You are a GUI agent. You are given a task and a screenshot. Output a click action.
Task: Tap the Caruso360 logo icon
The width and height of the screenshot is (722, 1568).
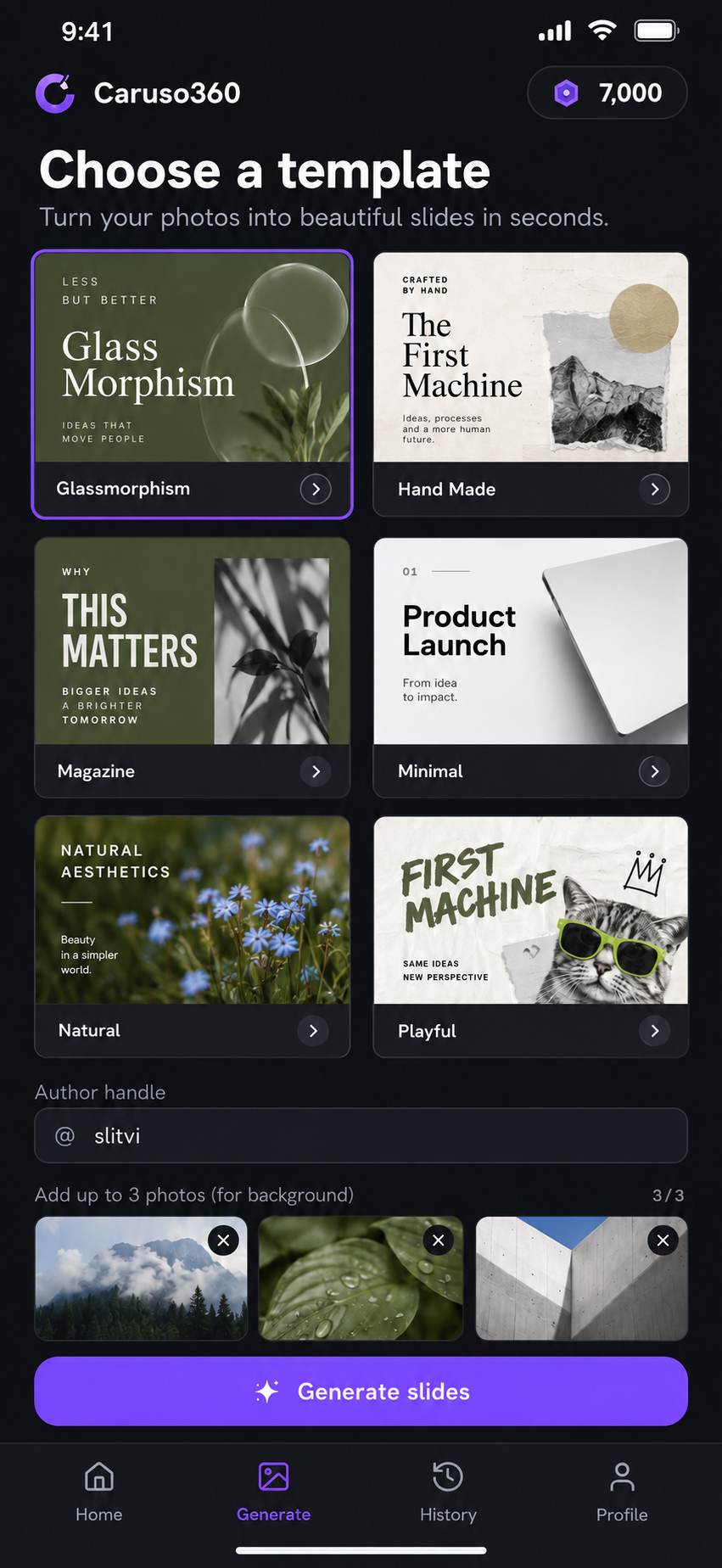(55, 92)
